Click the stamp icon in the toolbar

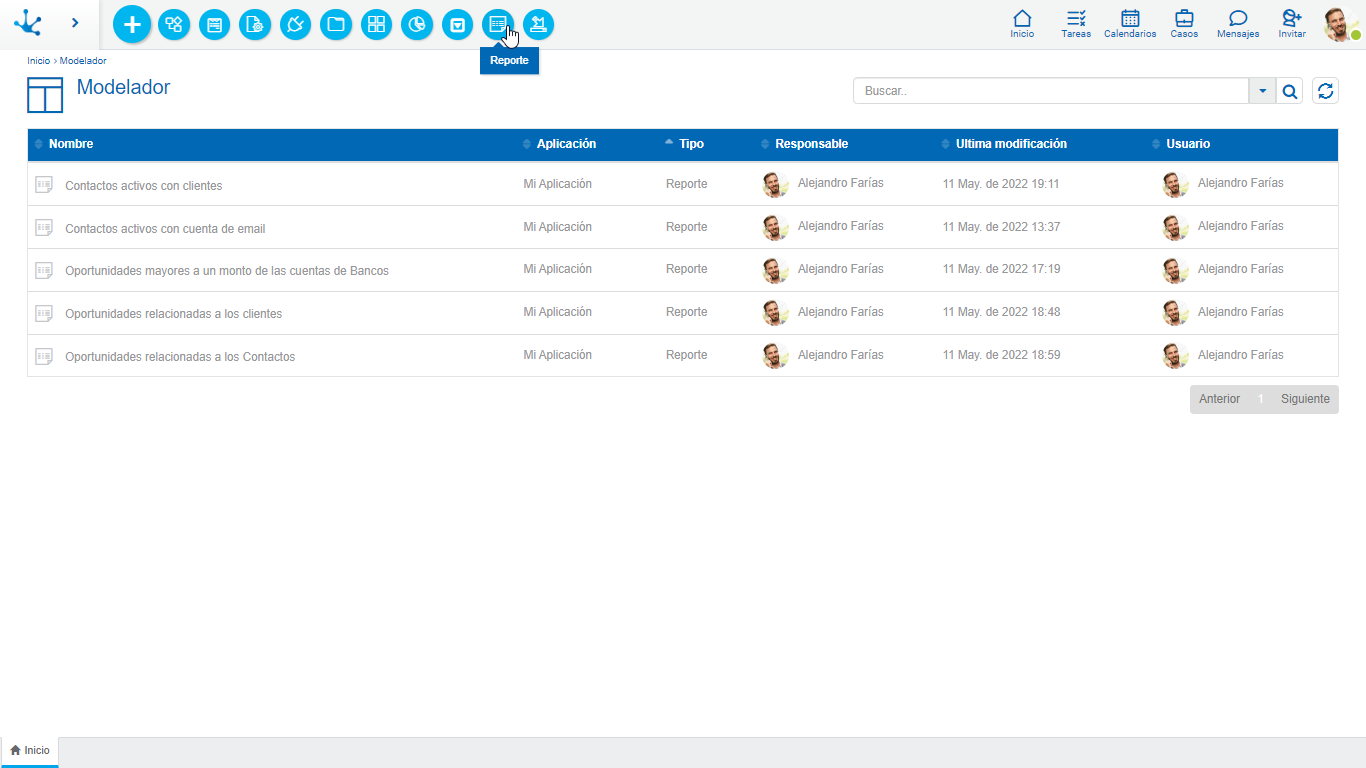[x=538, y=25]
